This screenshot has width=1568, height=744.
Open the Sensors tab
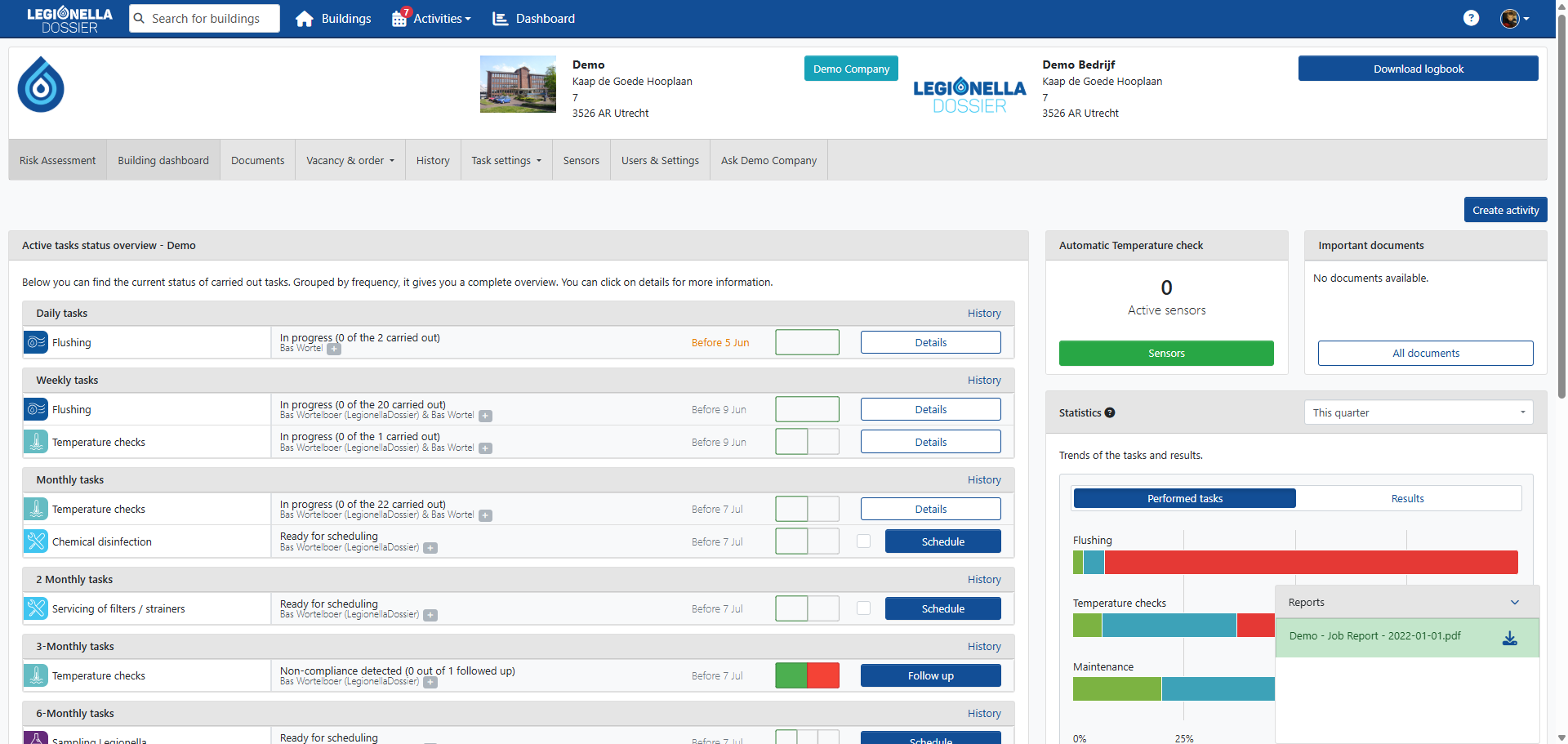pos(581,161)
